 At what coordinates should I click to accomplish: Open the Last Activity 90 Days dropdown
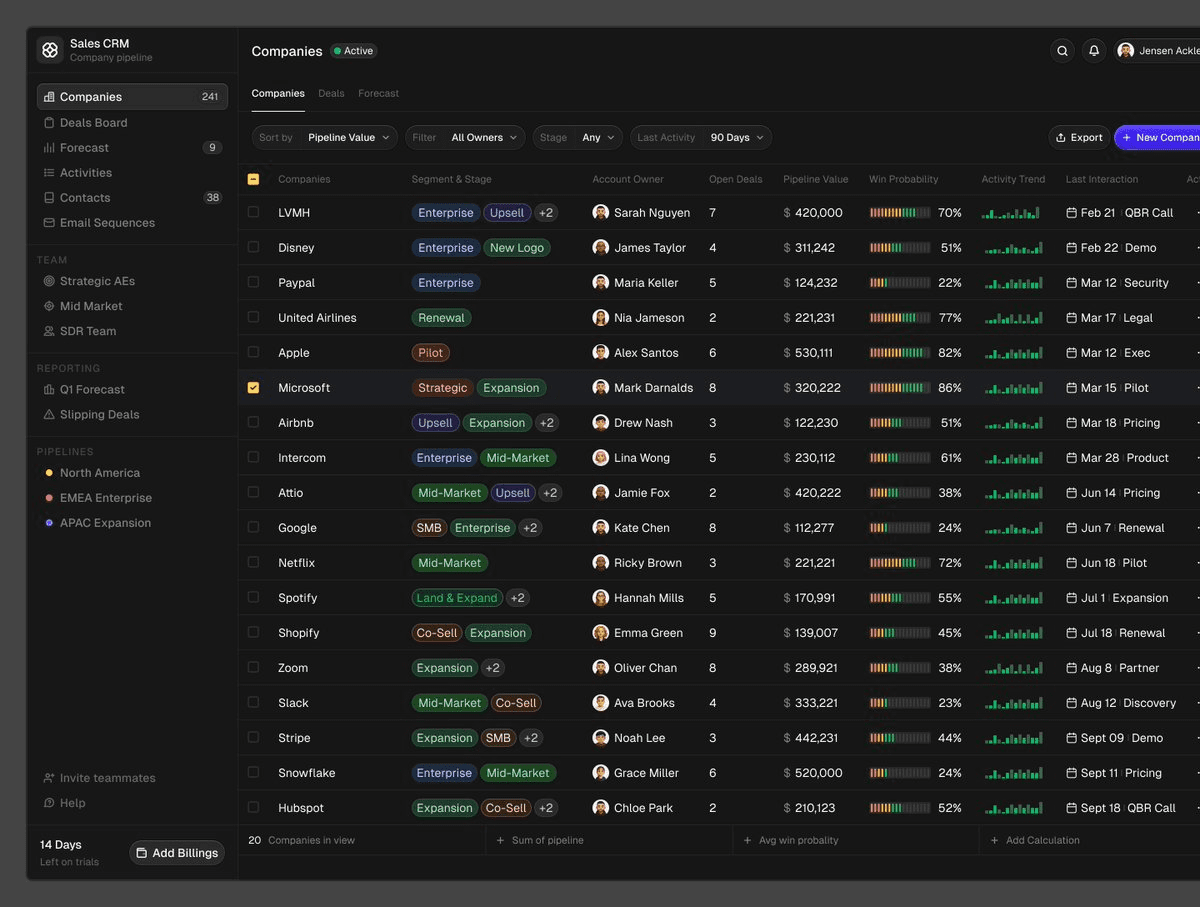tap(701, 138)
